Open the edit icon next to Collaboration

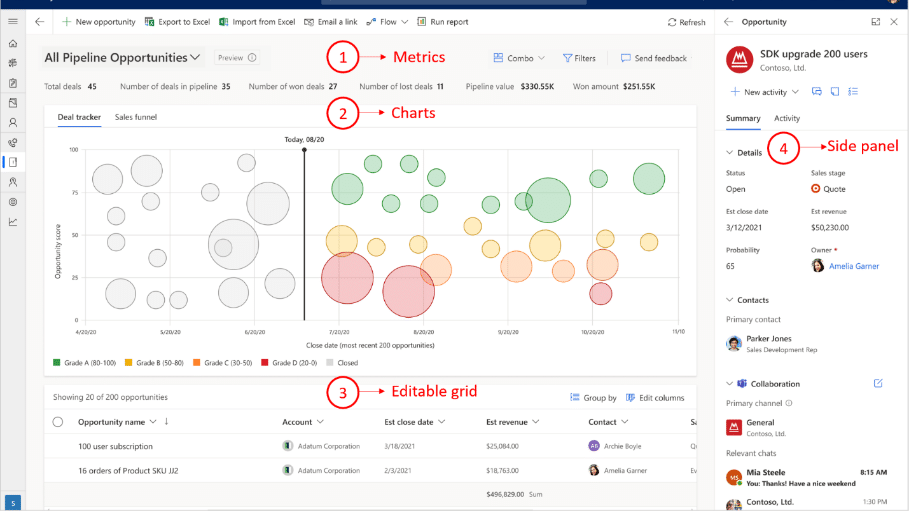pyautogui.click(x=878, y=383)
